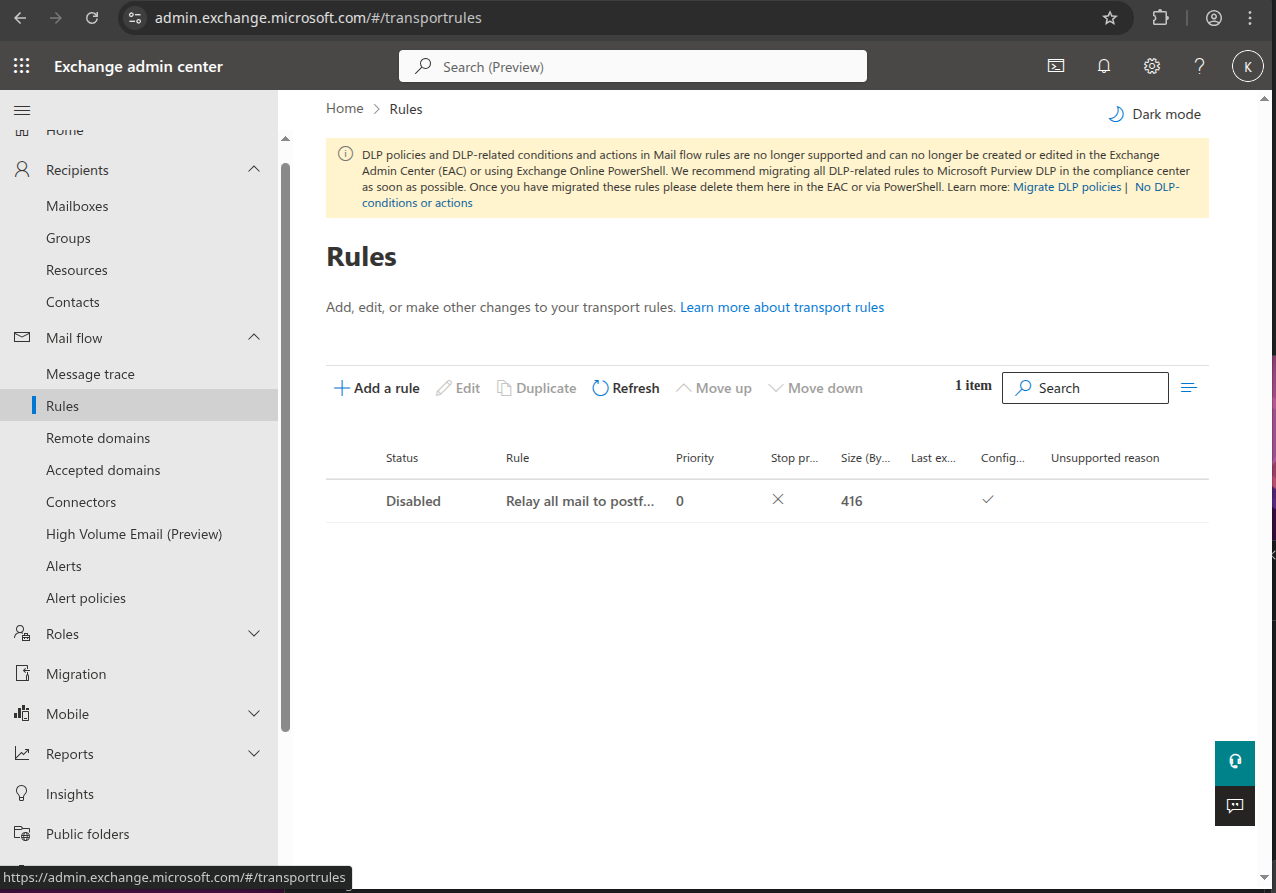Select Rules in the sidebar
Viewport: 1276px width, 893px height.
click(x=139, y=406)
